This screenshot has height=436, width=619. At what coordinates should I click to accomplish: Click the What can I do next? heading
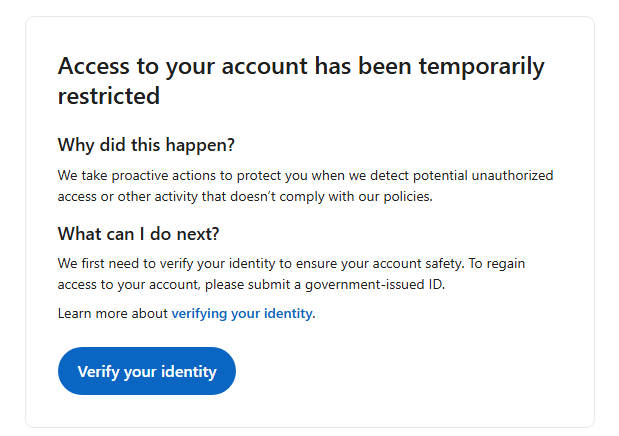(138, 234)
